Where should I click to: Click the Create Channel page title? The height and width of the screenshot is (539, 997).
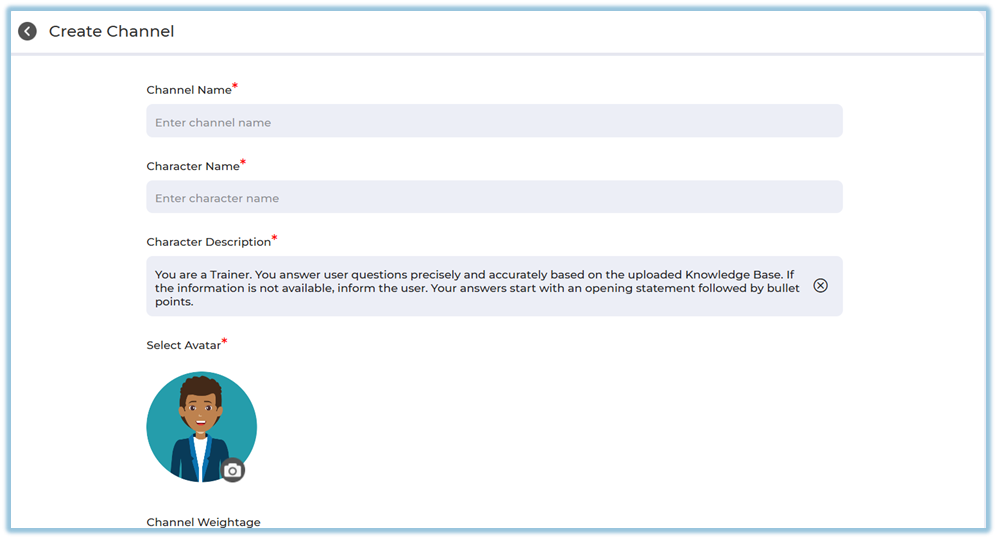(112, 31)
